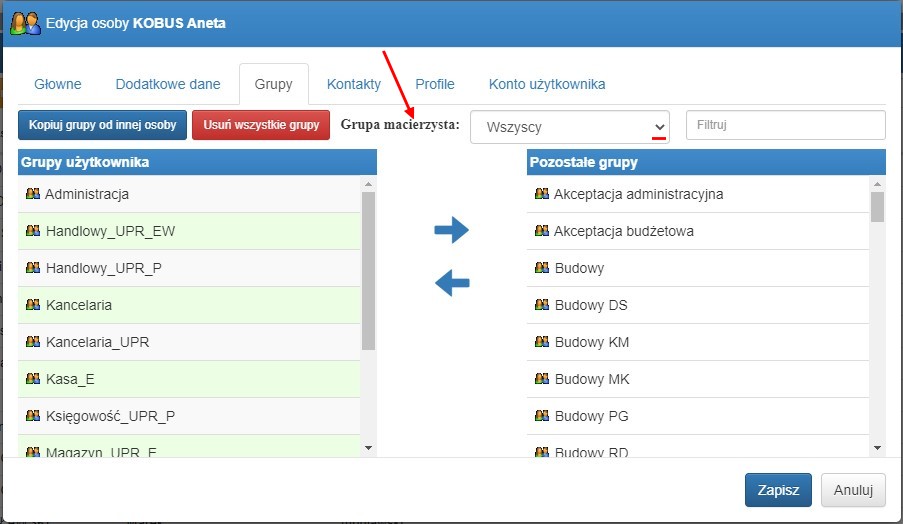The width and height of the screenshot is (903, 524).
Task: Go to the Dodatkowe dane tab
Action: [x=168, y=84]
